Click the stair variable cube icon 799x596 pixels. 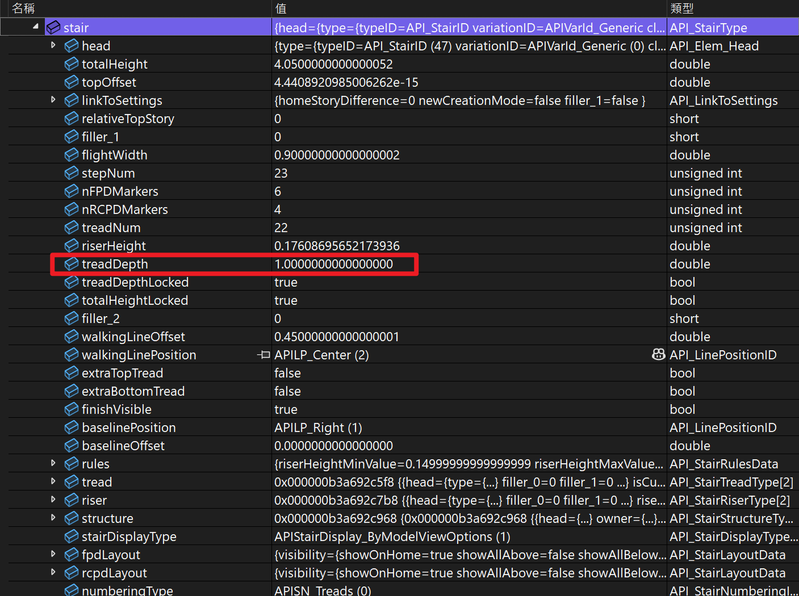point(53,28)
